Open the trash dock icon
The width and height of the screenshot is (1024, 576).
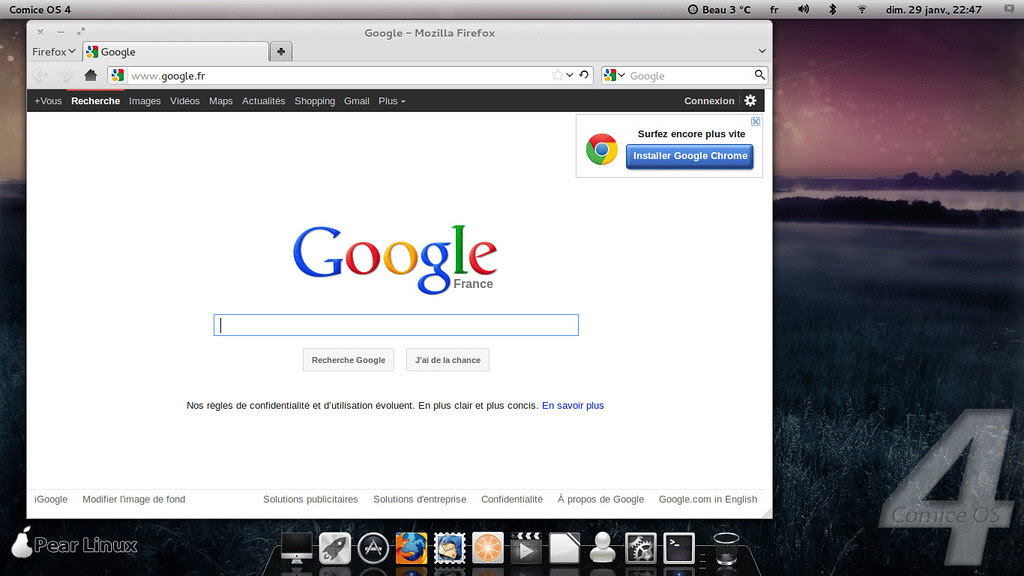(x=726, y=547)
